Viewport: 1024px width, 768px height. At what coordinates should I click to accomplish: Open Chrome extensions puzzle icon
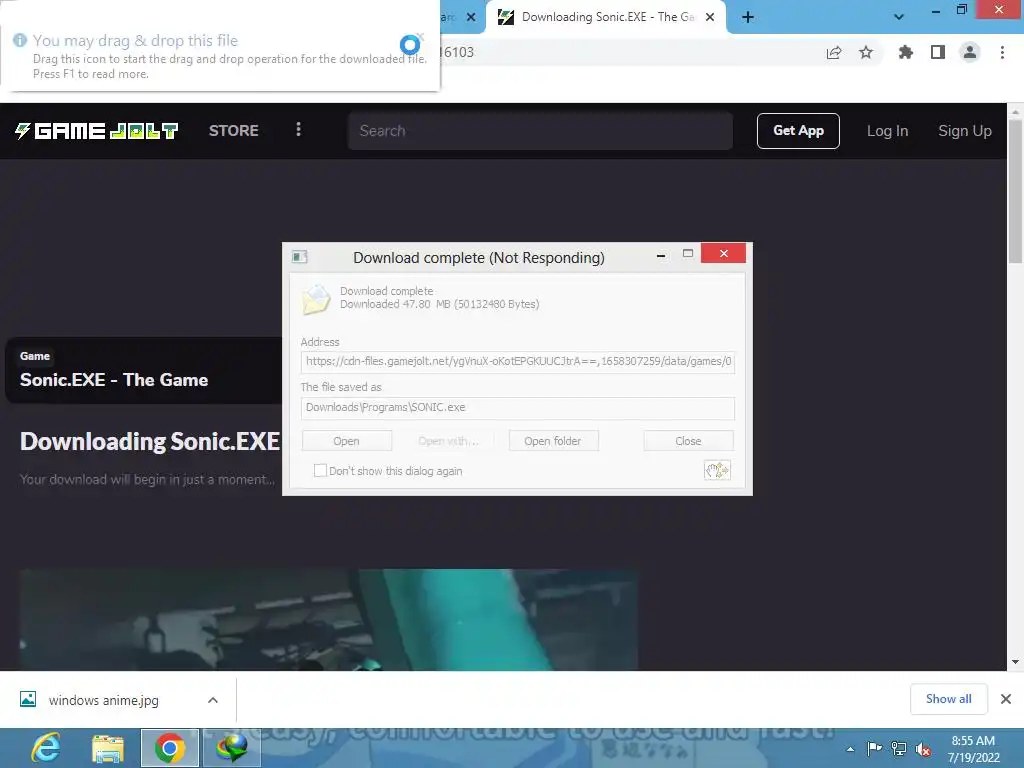pos(905,52)
